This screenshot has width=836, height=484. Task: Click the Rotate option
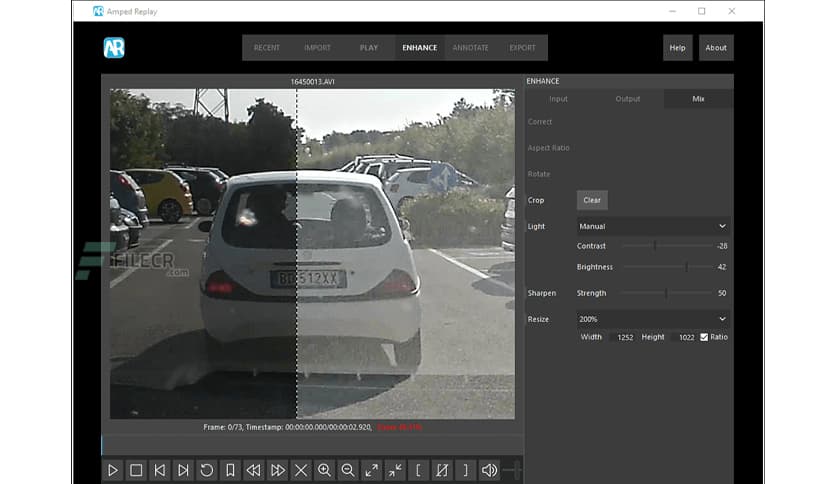pos(538,174)
